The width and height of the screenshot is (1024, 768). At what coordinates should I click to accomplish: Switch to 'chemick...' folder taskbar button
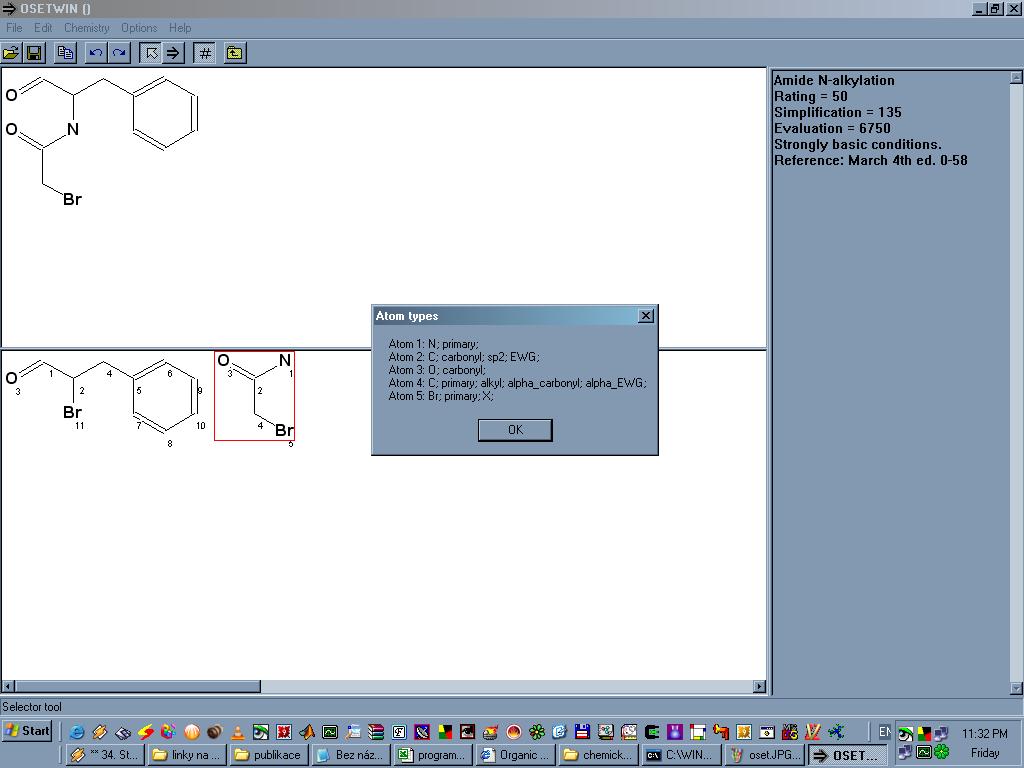coord(598,755)
